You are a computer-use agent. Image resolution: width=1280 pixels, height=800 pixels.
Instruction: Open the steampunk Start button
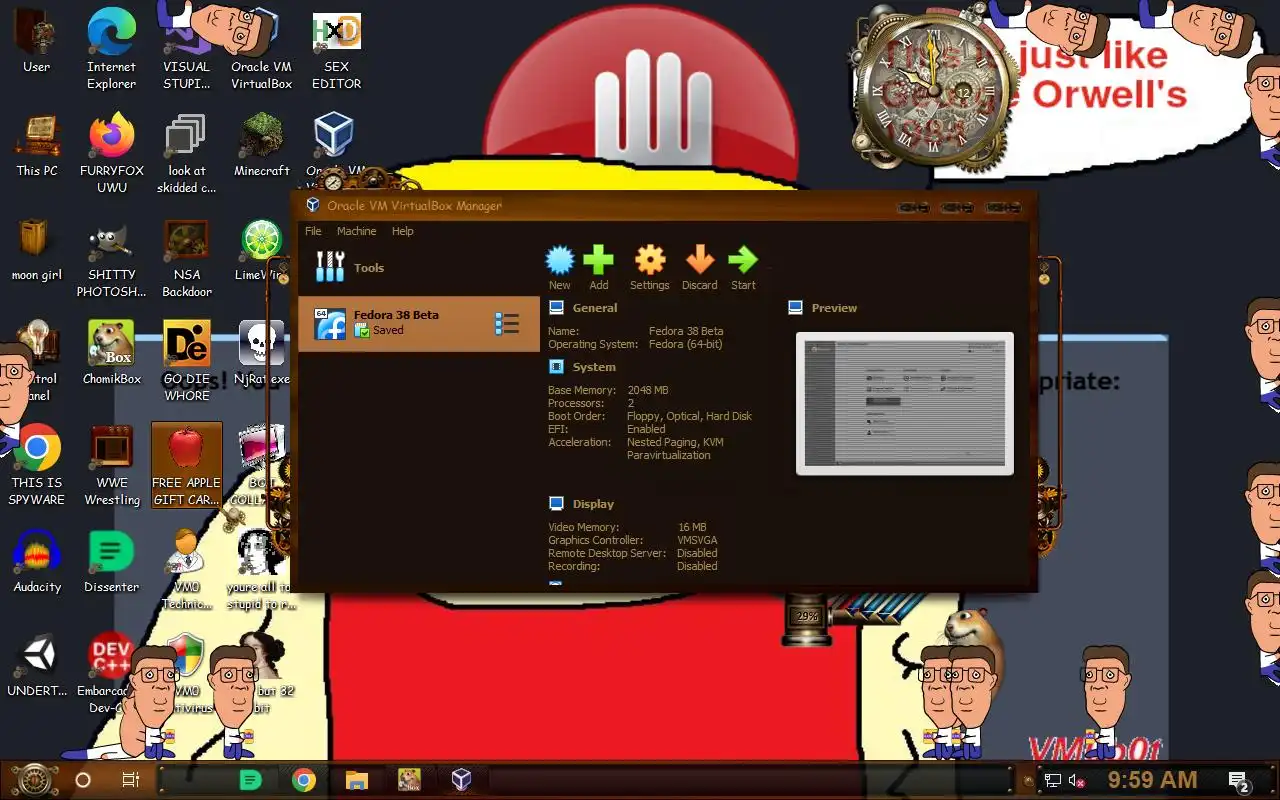35,780
